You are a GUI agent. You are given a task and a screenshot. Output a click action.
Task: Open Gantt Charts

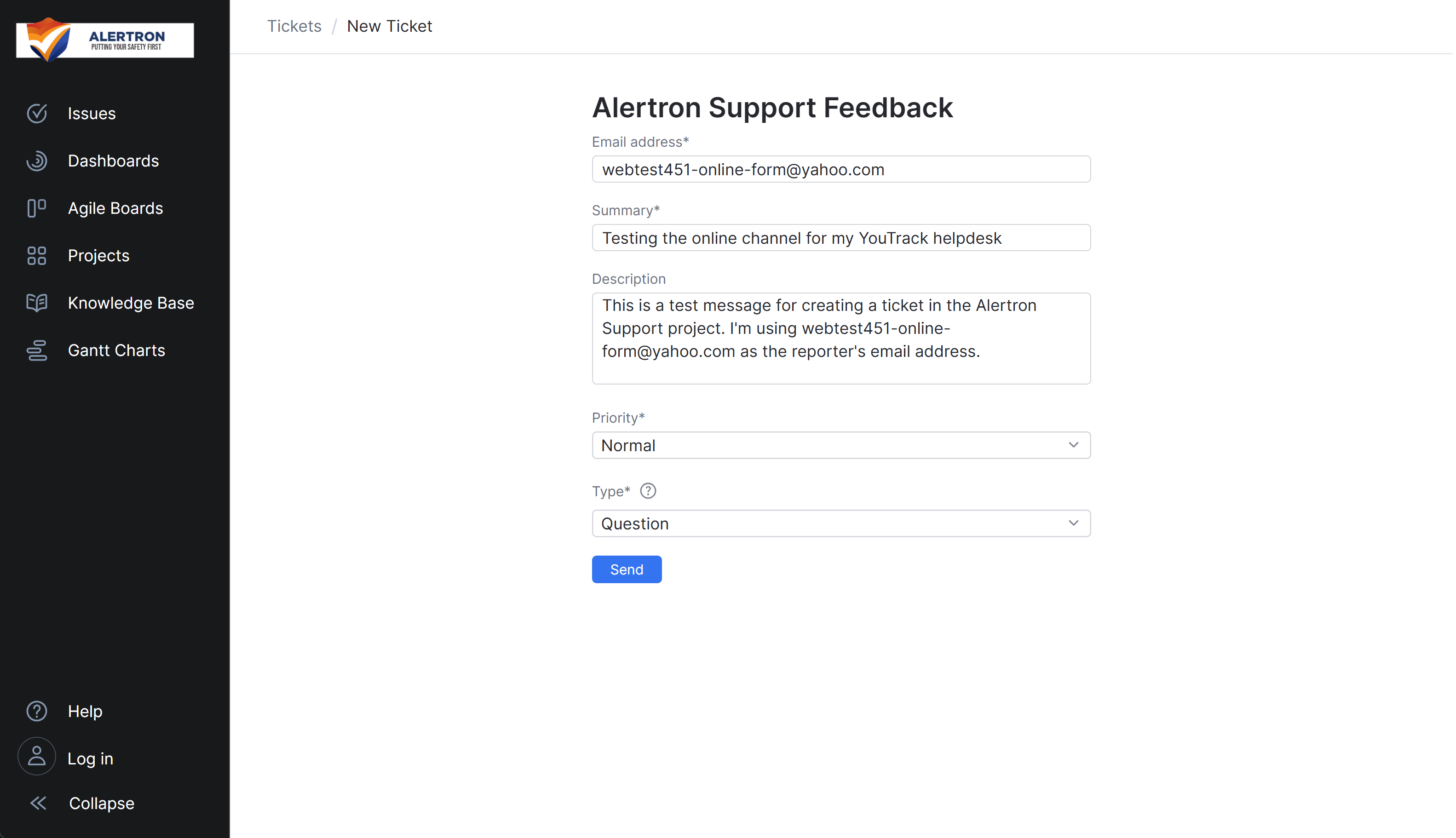(117, 350)
